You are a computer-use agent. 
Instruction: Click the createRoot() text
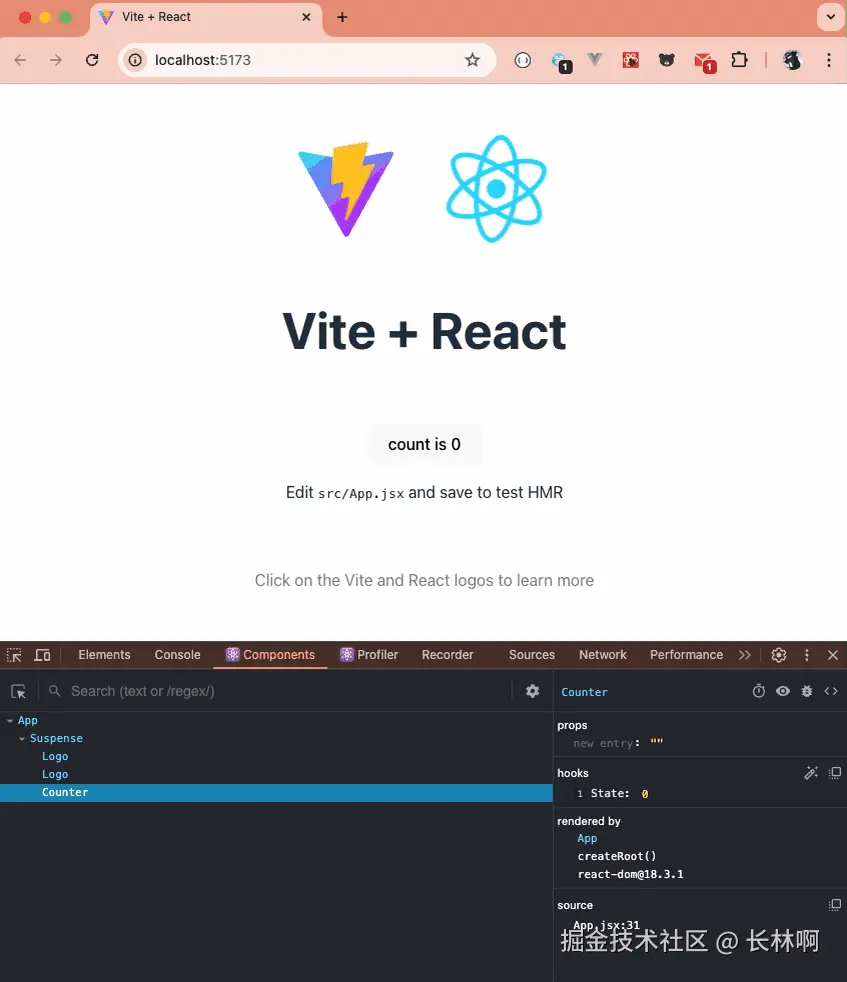pos(616,856)
